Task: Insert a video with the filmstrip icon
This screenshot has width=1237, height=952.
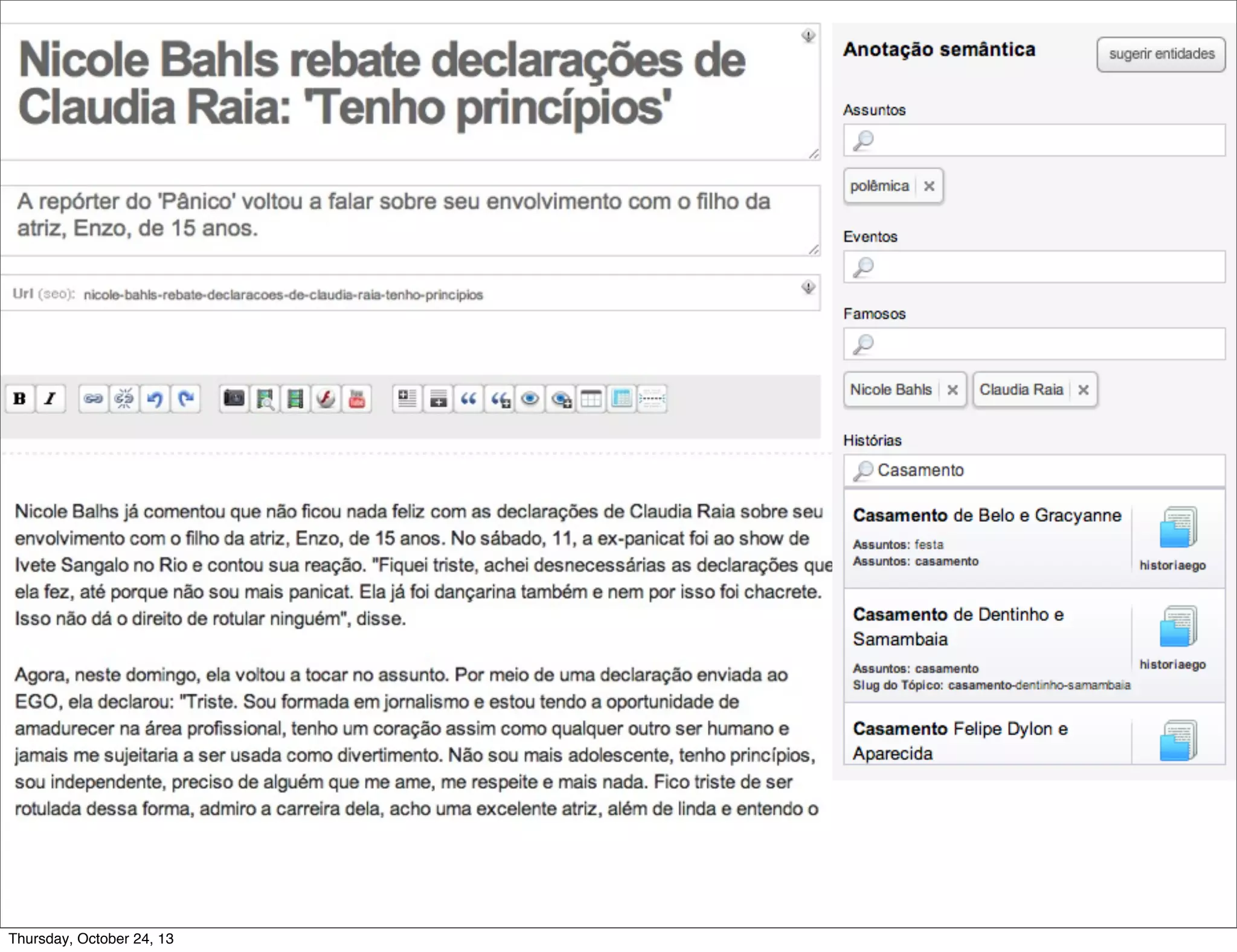Action: coord(295,399)
